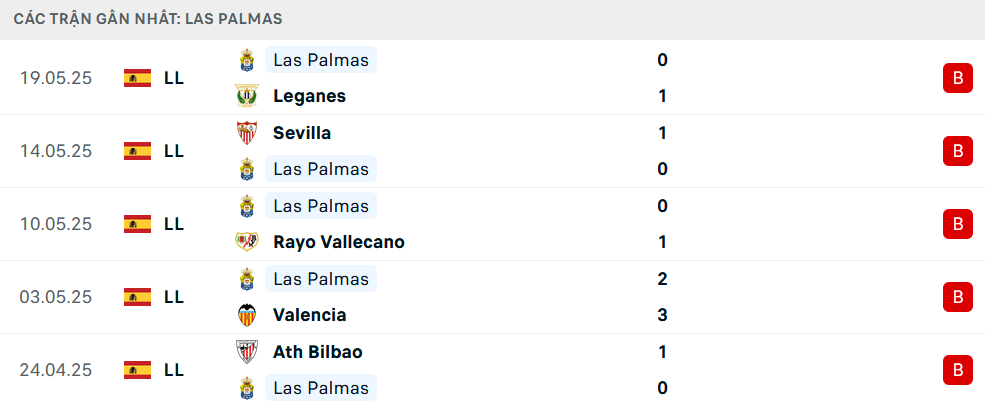Open the Ath Bilbao team link
Image resolution: width=985 pixels, height=405 pixels.
point(317,352)
